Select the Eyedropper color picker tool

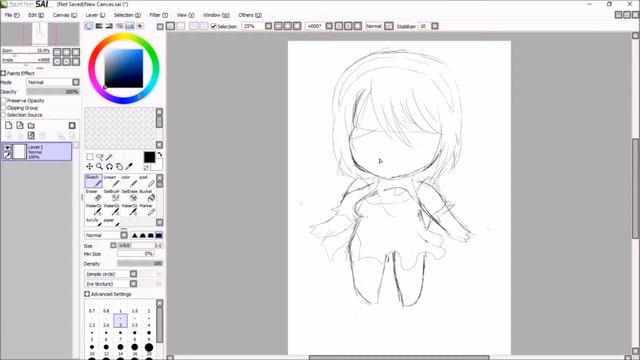click(129, 167)
